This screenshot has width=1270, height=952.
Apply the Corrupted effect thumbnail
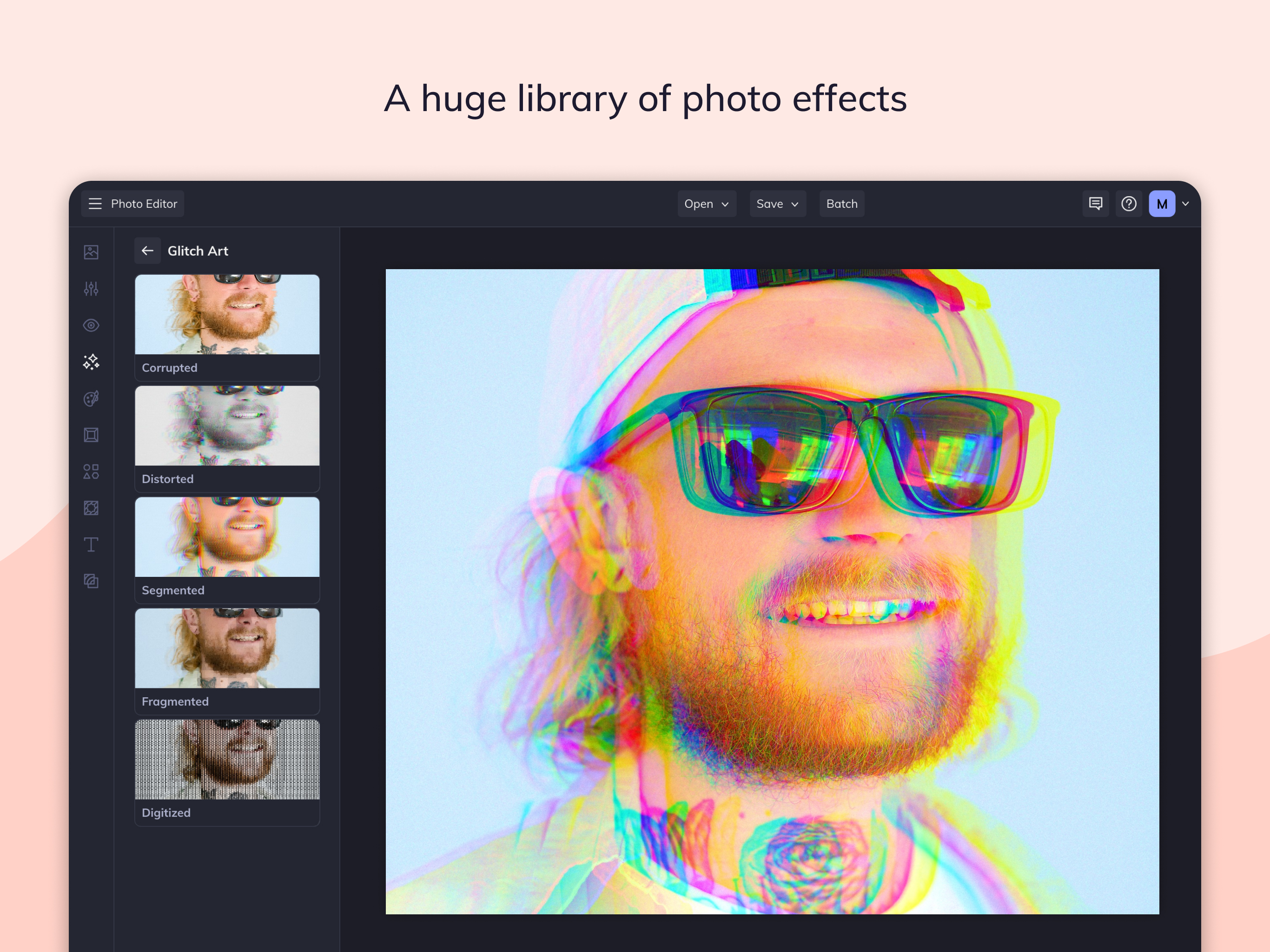point(227,315)
